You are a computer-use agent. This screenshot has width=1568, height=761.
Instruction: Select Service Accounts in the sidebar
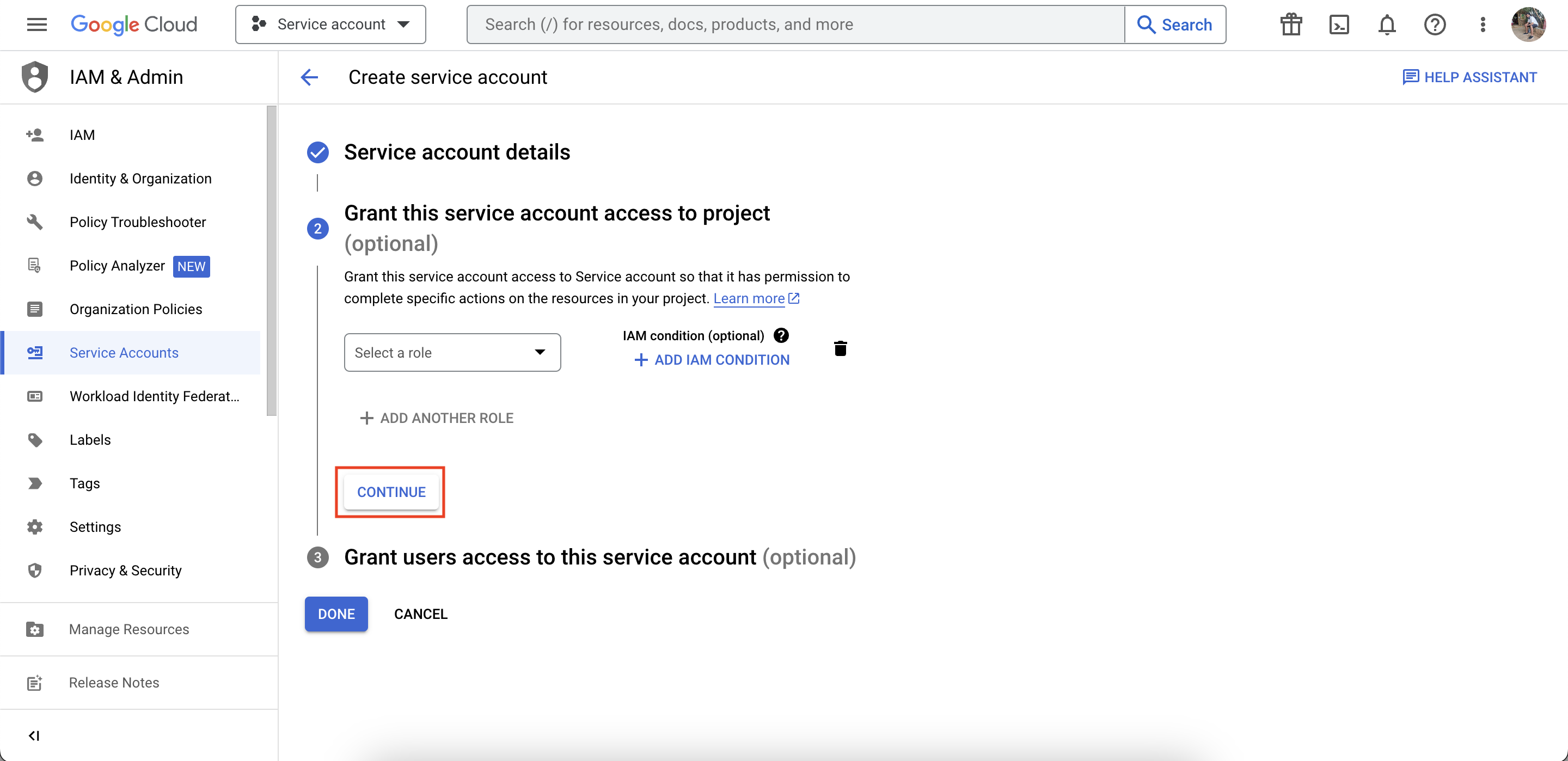(x=130, y=353)
